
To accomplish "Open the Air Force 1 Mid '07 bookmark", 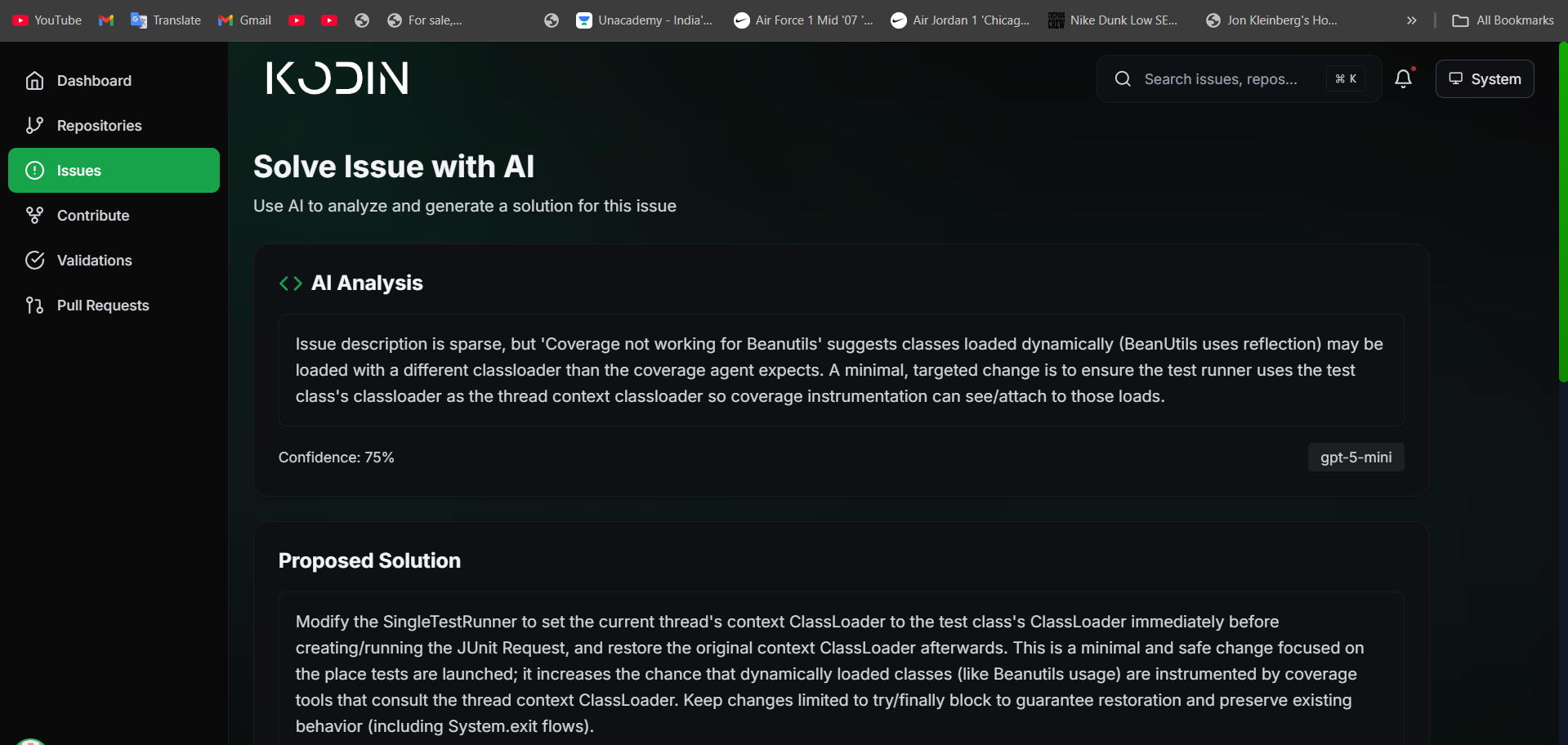I will [803, 20].
